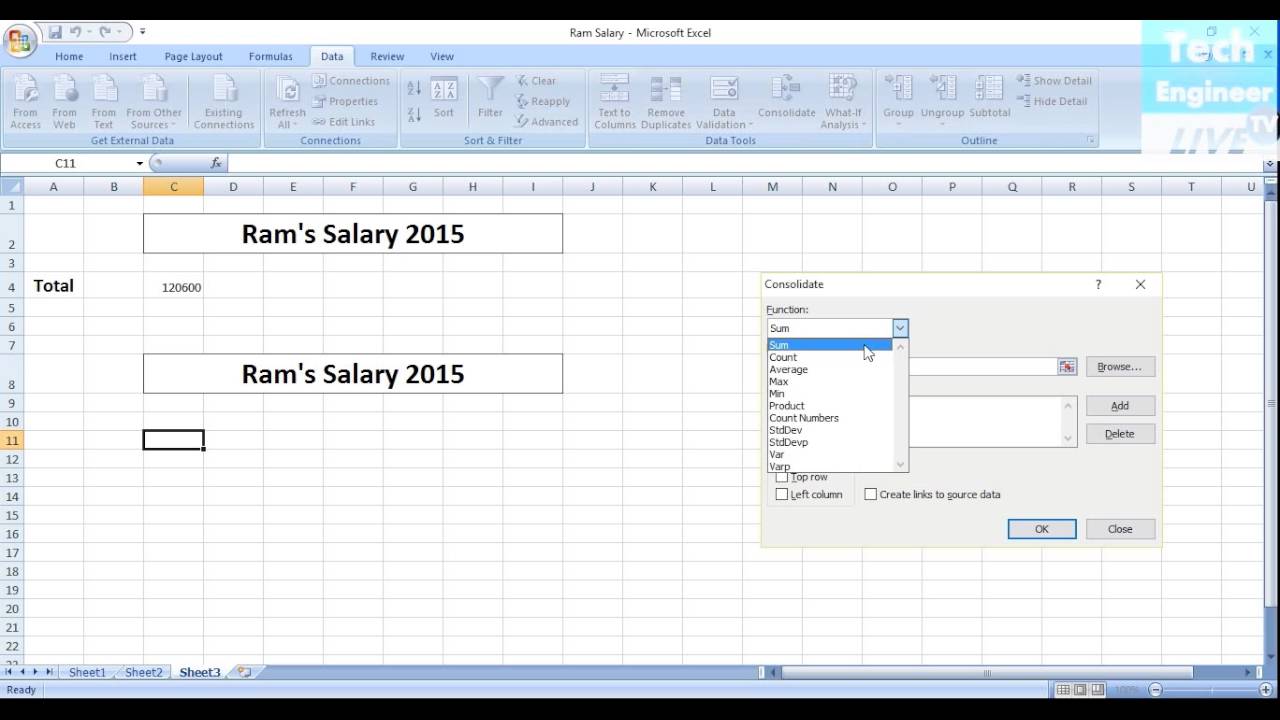Click the insert worksheet tab icon
Screen dimensions: 1280x720
[x=244, y=672]
